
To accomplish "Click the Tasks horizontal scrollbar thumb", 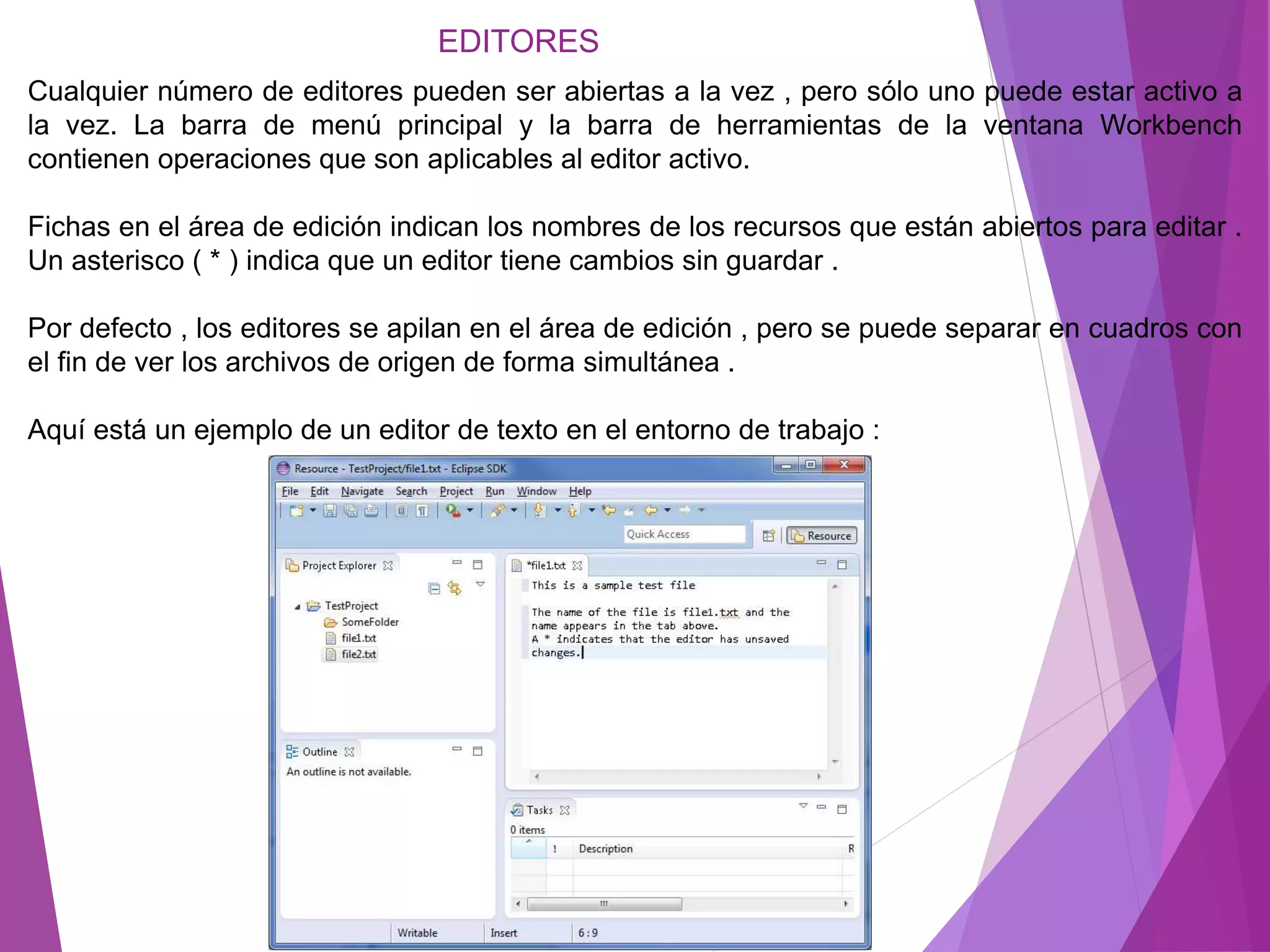I will [x=605, y=904].
